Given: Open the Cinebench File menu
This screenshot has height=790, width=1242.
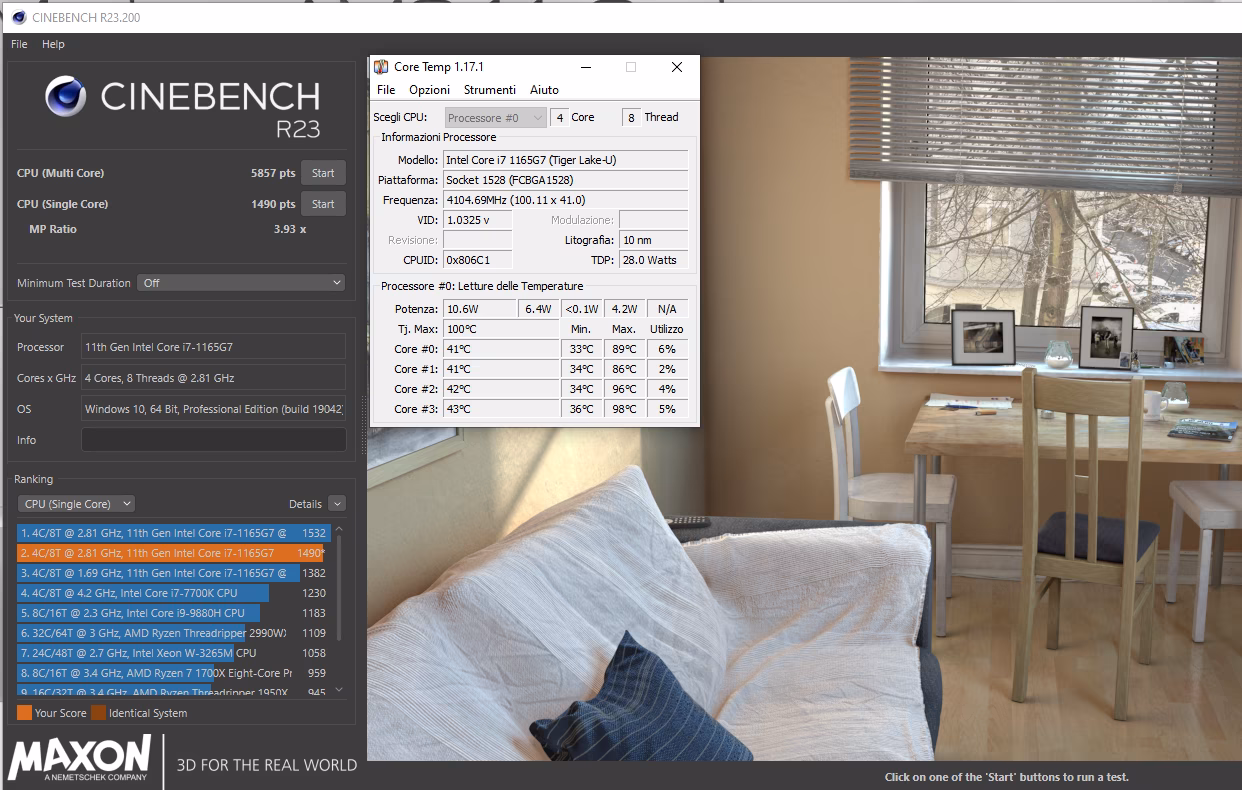Looking at the screenshot, I should pyautogui.click(x=19, y=44).
